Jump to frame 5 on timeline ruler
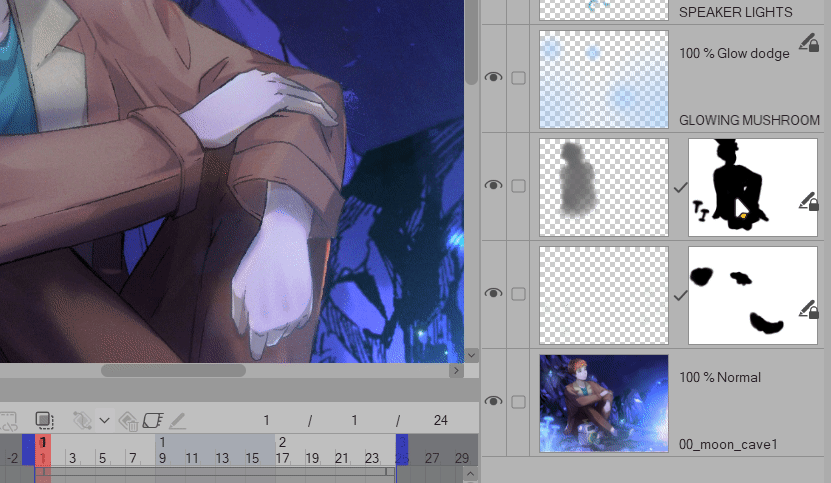Screen dimensions: 831x483 click(x=102, y=458)
